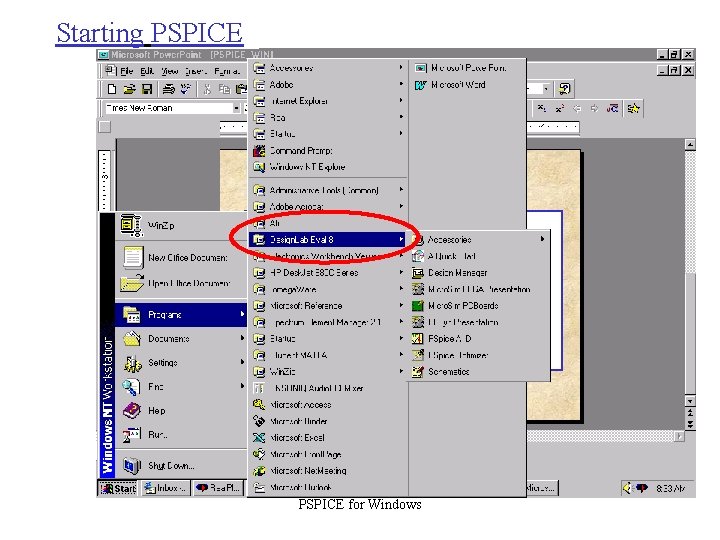Click the Copy toolbar icon
This screenshot has height=540, width=720.
pos(224,89)
